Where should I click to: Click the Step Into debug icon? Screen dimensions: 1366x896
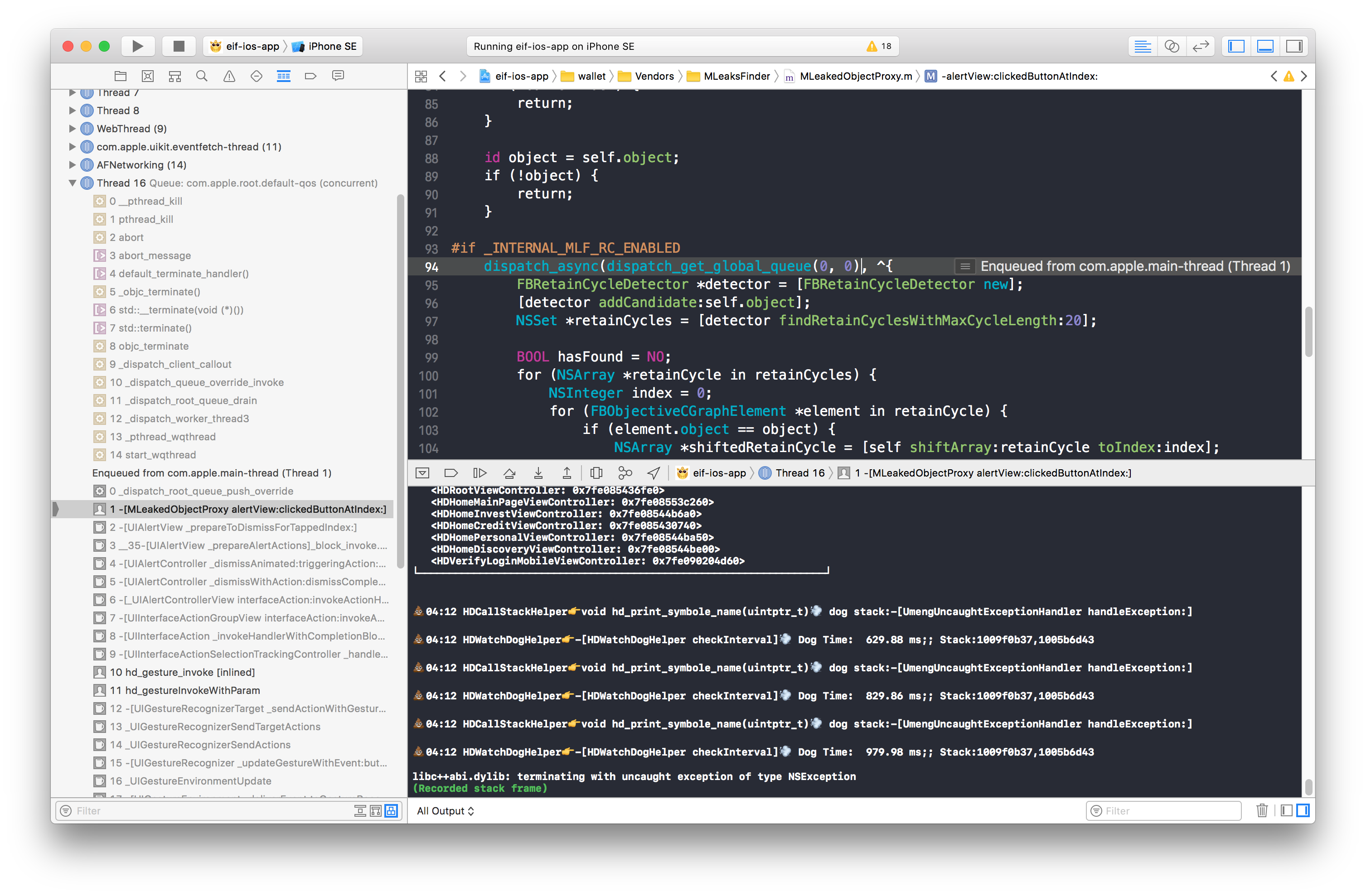coord(538,472)
